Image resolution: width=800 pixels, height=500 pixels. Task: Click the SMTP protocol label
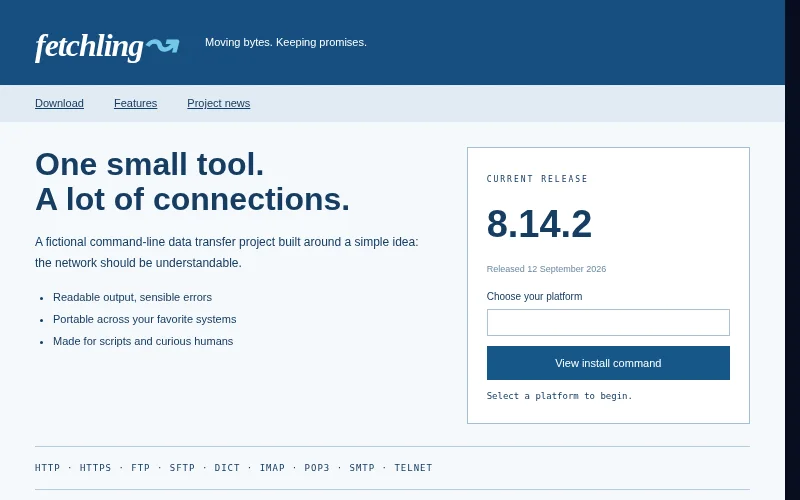coord(362,468)
